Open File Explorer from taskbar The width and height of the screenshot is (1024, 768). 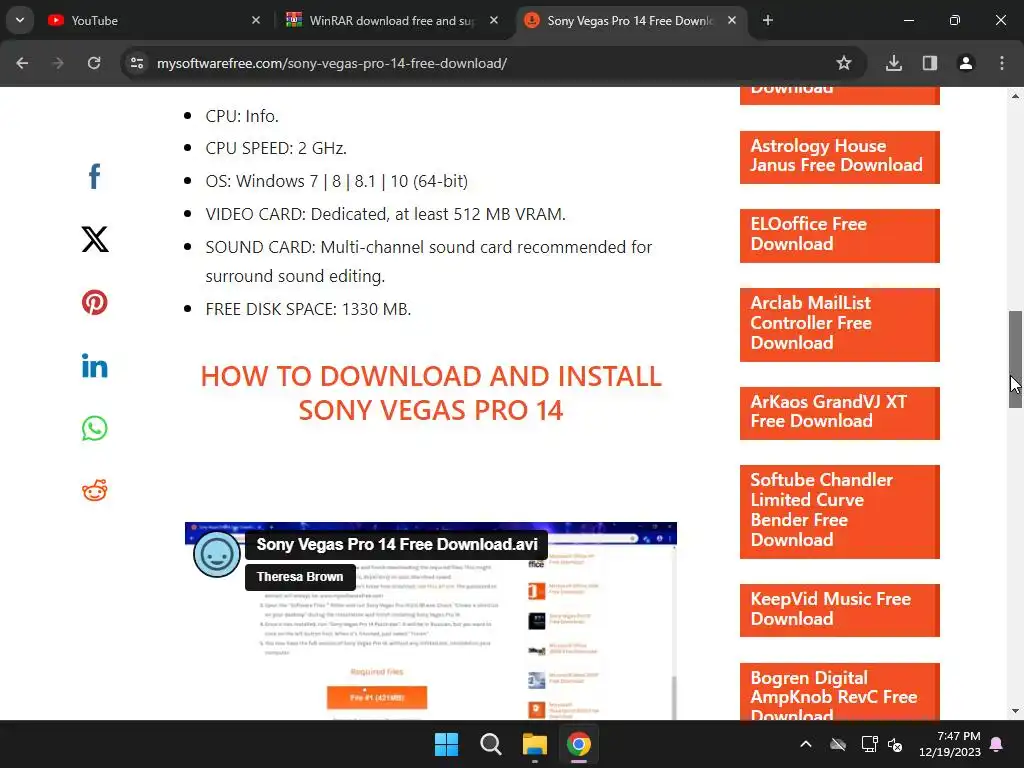534,744
